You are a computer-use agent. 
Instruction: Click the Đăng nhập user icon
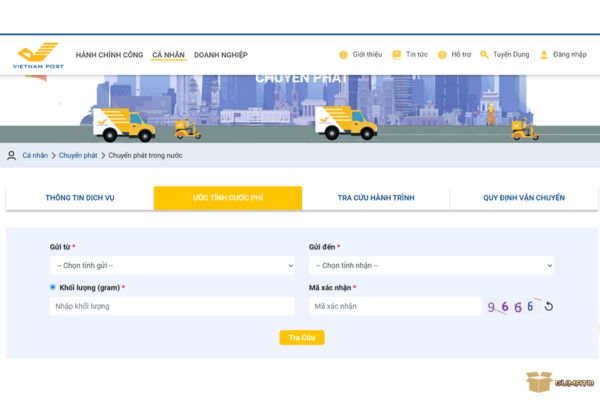click(x=544, y=55)
